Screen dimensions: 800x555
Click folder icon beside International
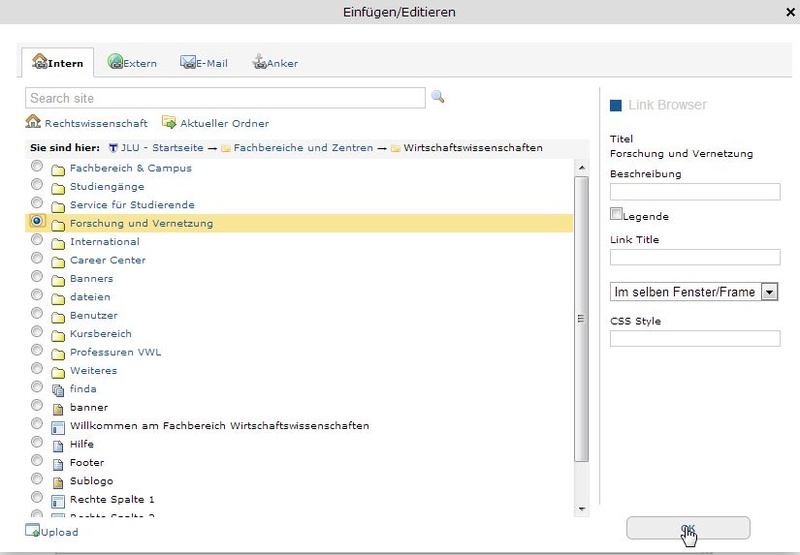click(58, 243)
